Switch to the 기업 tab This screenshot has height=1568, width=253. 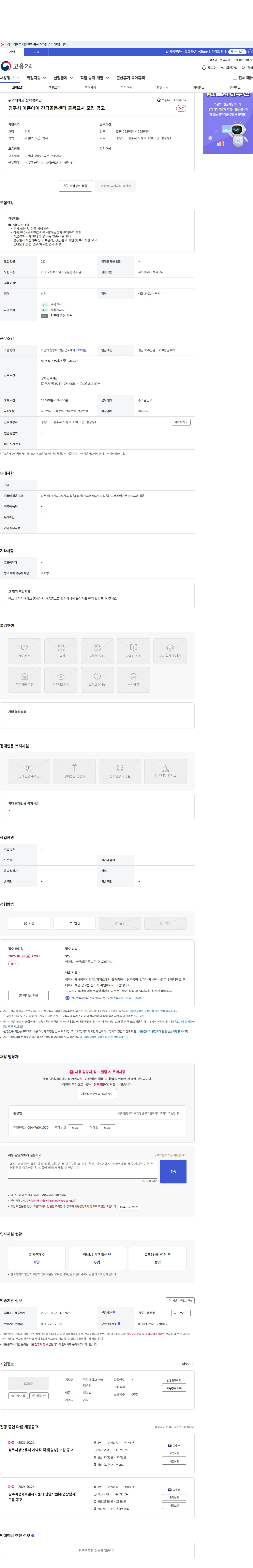coord(36,52)
